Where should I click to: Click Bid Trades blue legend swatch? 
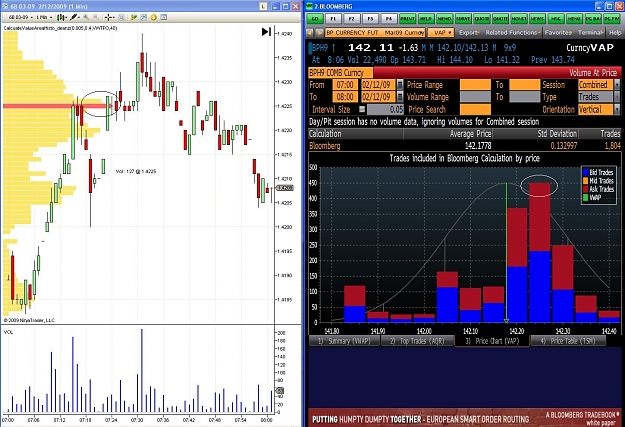pos(586,173)
